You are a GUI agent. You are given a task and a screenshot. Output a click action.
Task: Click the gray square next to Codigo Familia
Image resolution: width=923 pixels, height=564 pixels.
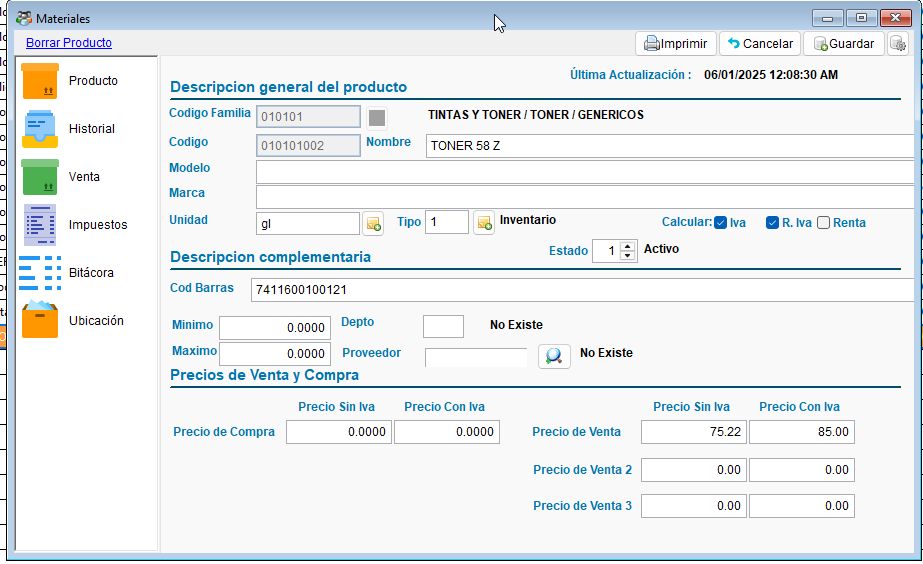377,118
